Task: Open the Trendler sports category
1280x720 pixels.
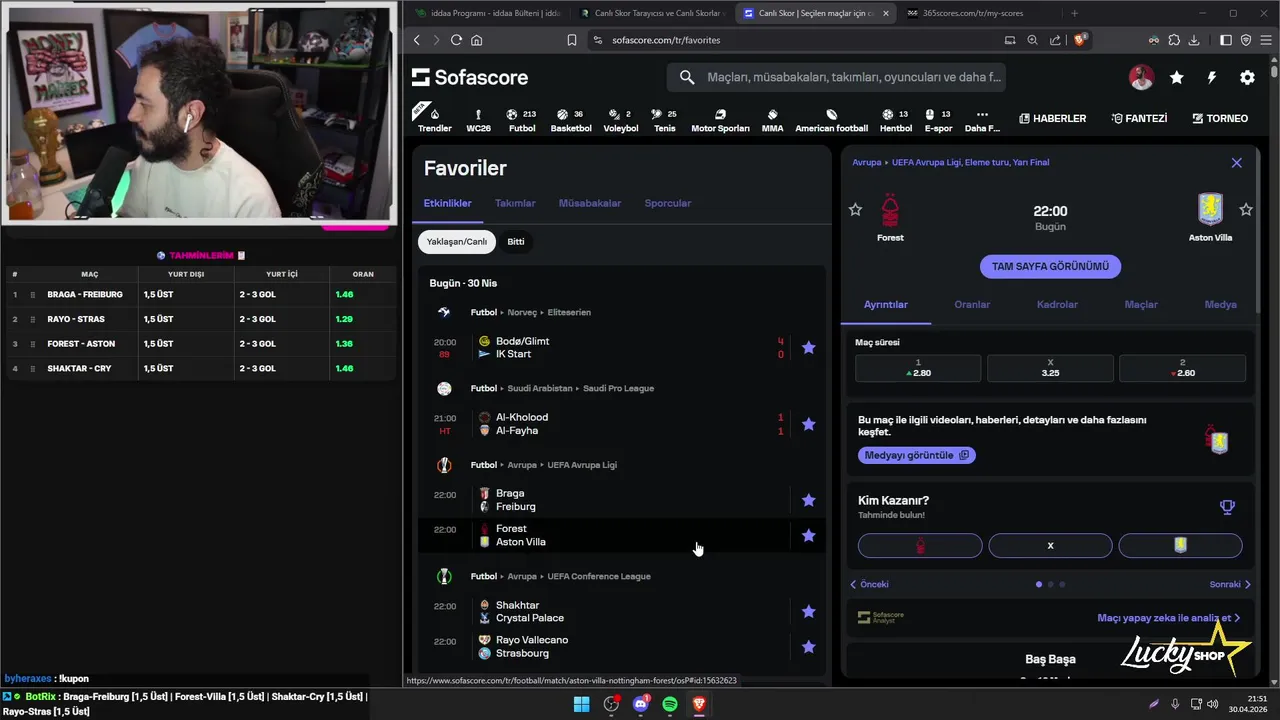Action: click(434, 119)
